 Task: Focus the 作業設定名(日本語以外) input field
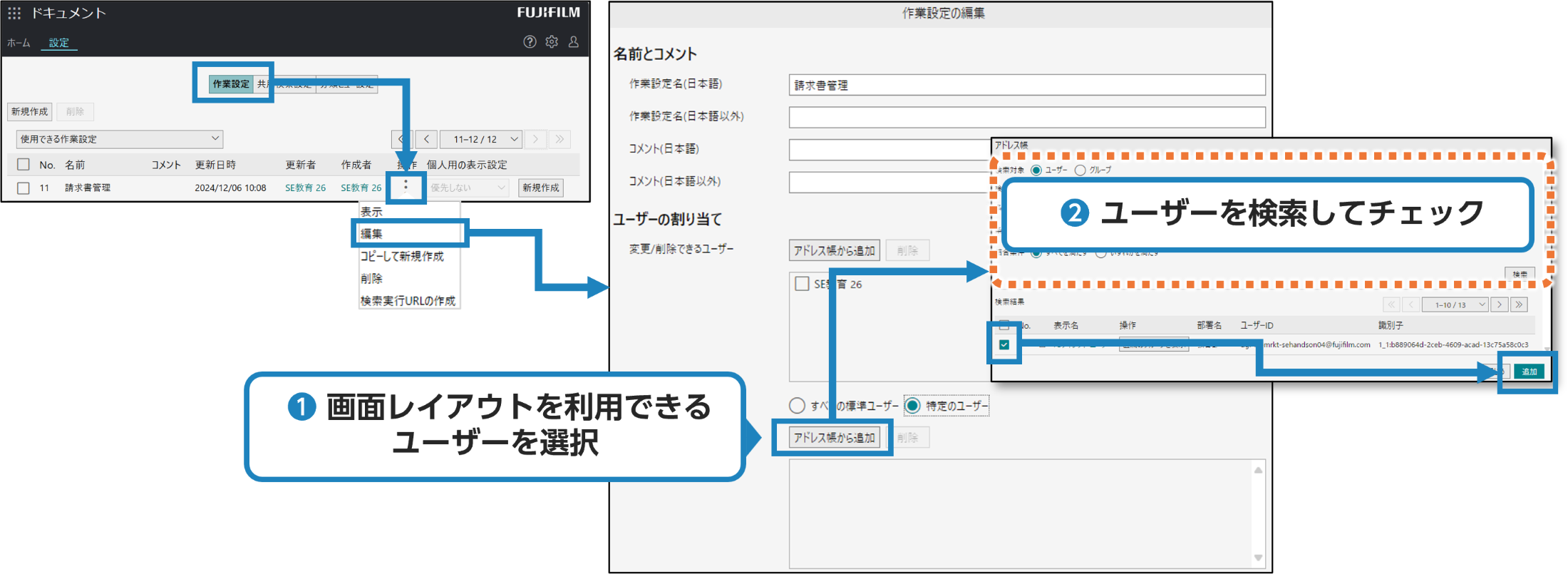point(1027,117)
